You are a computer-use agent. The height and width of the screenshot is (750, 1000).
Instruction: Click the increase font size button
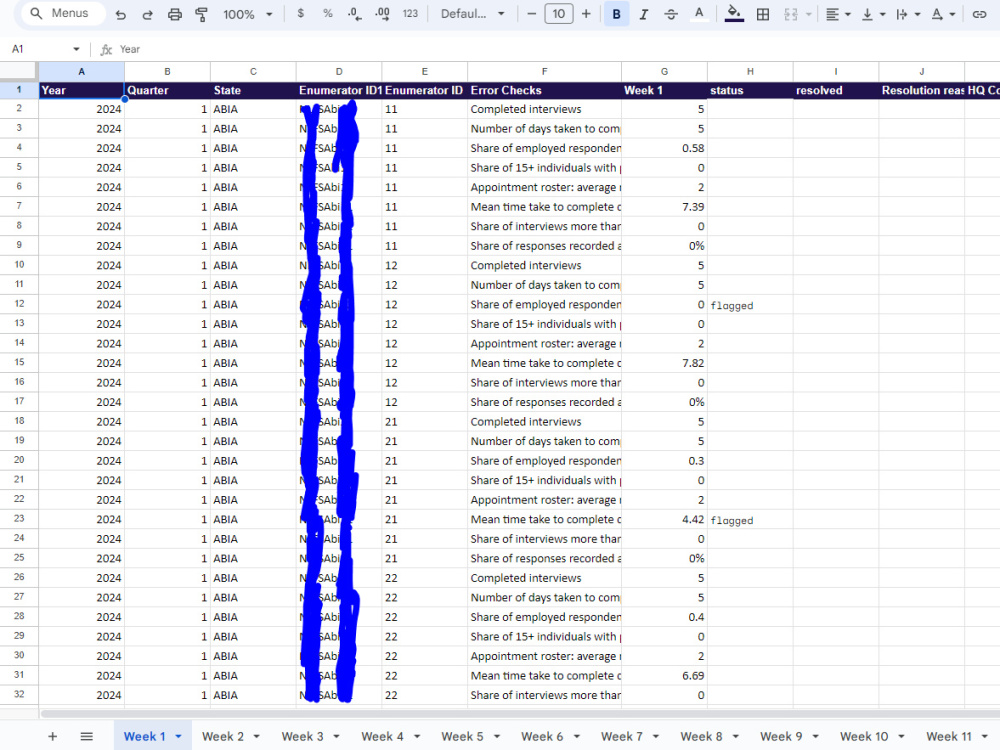[586, 14]
